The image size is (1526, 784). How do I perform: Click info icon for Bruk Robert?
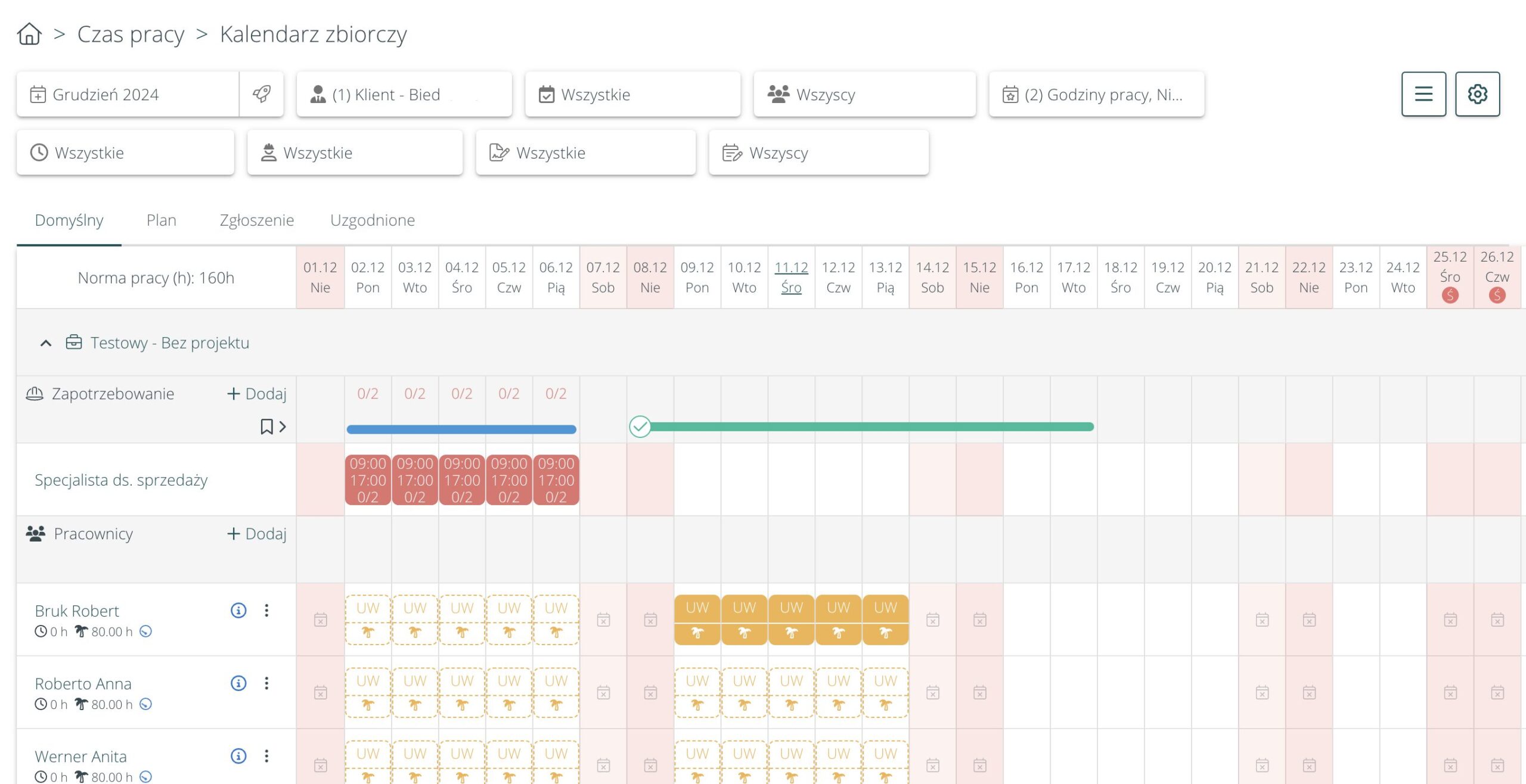238,610
